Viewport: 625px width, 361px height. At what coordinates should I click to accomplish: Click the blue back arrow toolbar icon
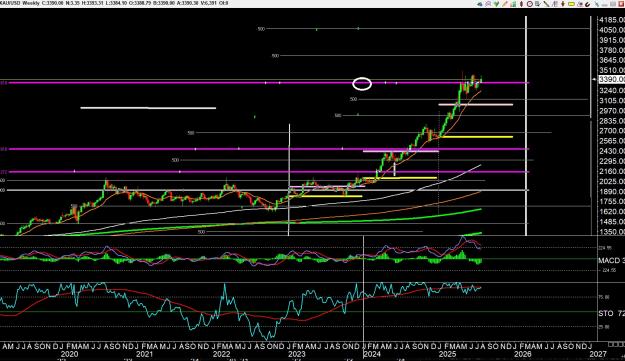pos(480,4)
